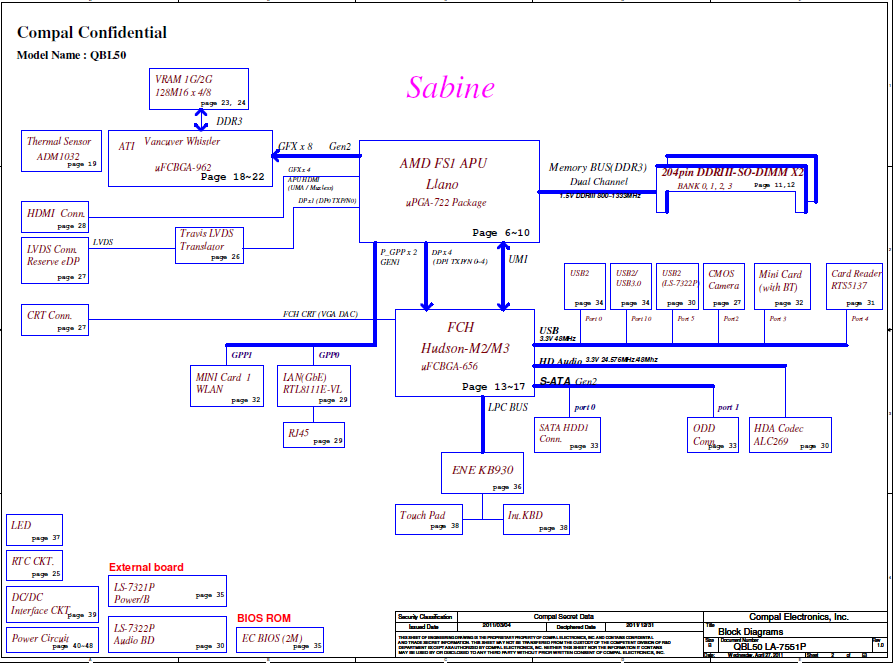Click the AMD FS1 APU Llano block
Viewport: 894px width, 665px height.
click(x=449, y=191)
